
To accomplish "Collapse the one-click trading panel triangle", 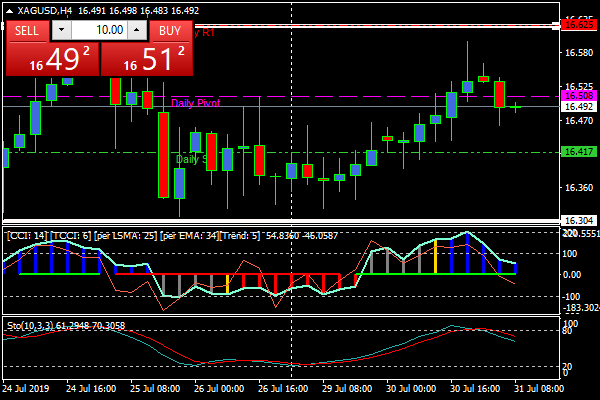I will (9, 10).
